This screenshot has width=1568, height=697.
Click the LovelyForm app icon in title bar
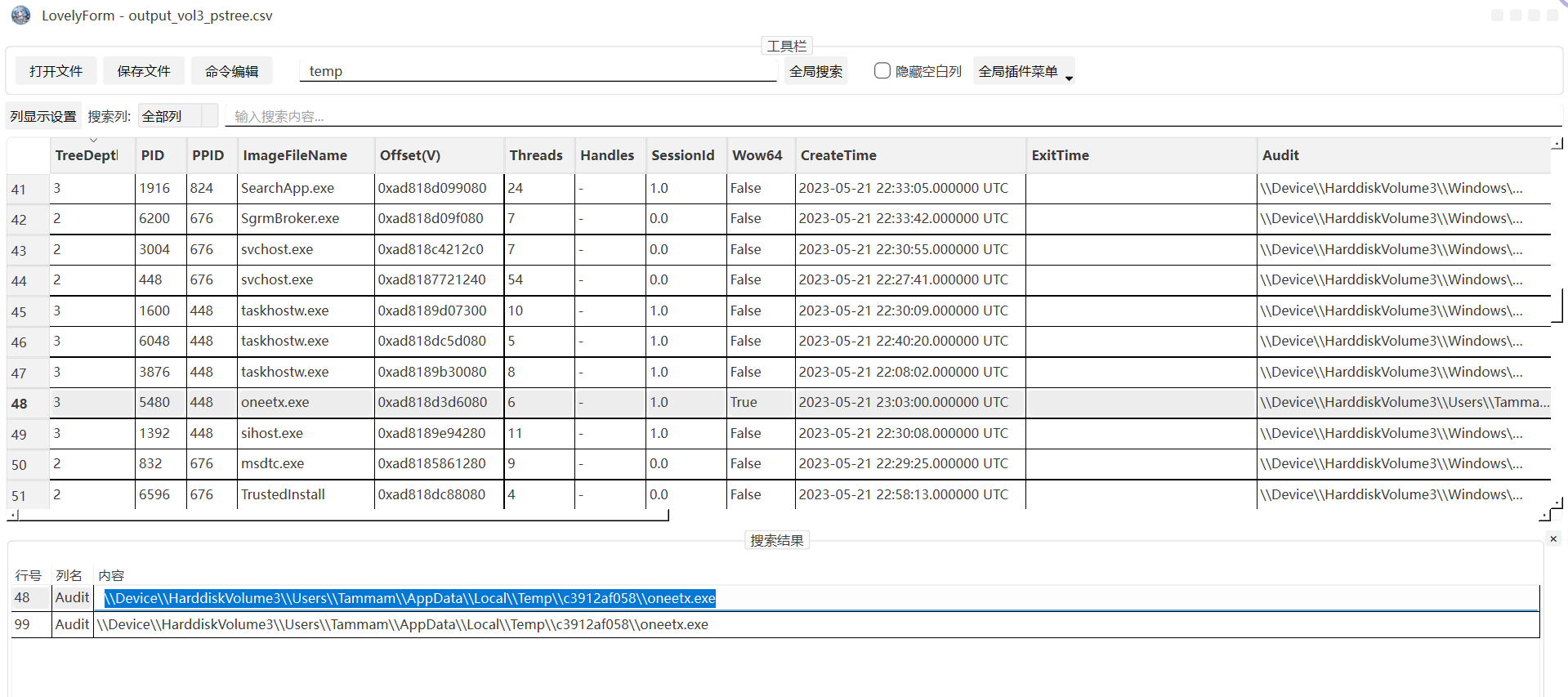click(21, 15)
